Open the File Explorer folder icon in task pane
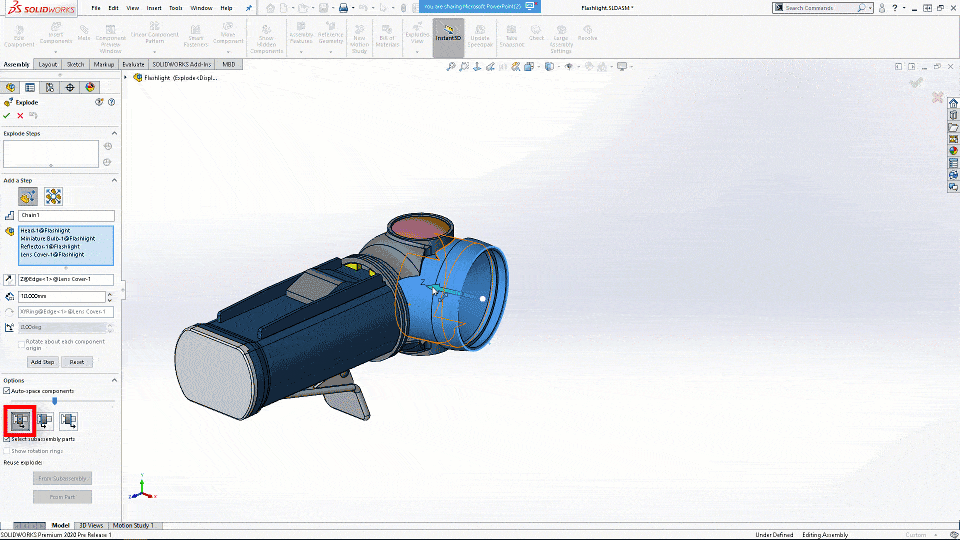This screenshot has height=540, width=960. (x=953, y=127)
